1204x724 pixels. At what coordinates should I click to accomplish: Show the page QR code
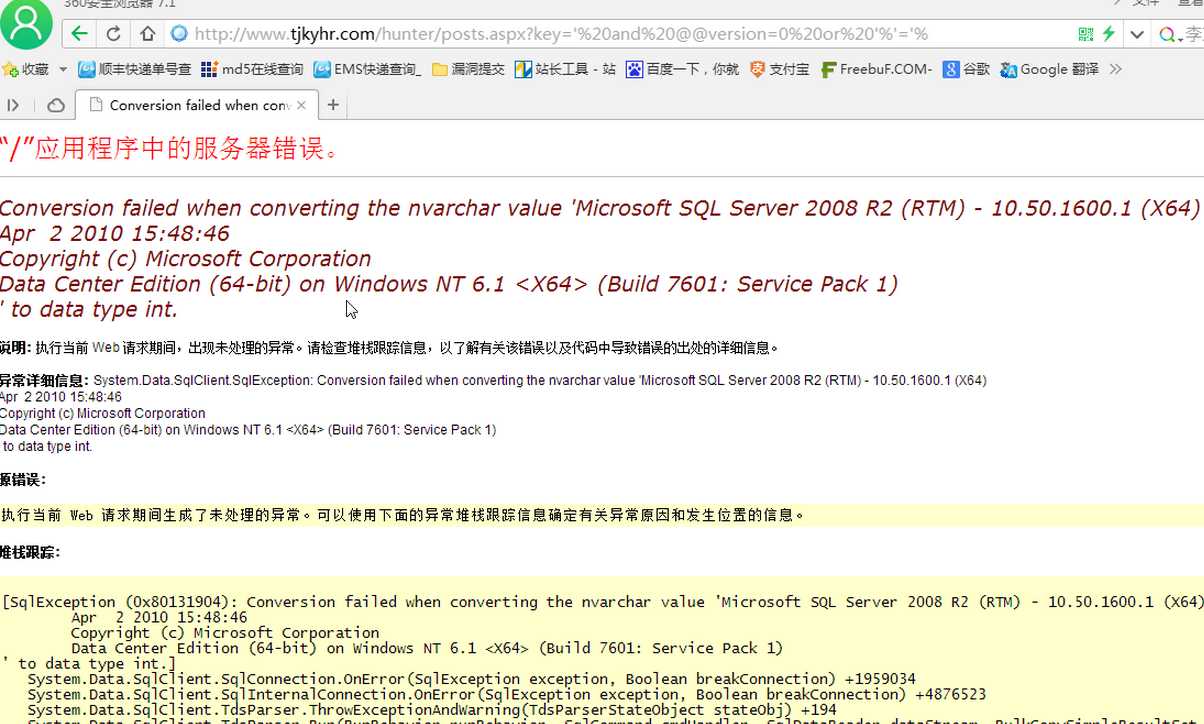[x=1086, y=34]
